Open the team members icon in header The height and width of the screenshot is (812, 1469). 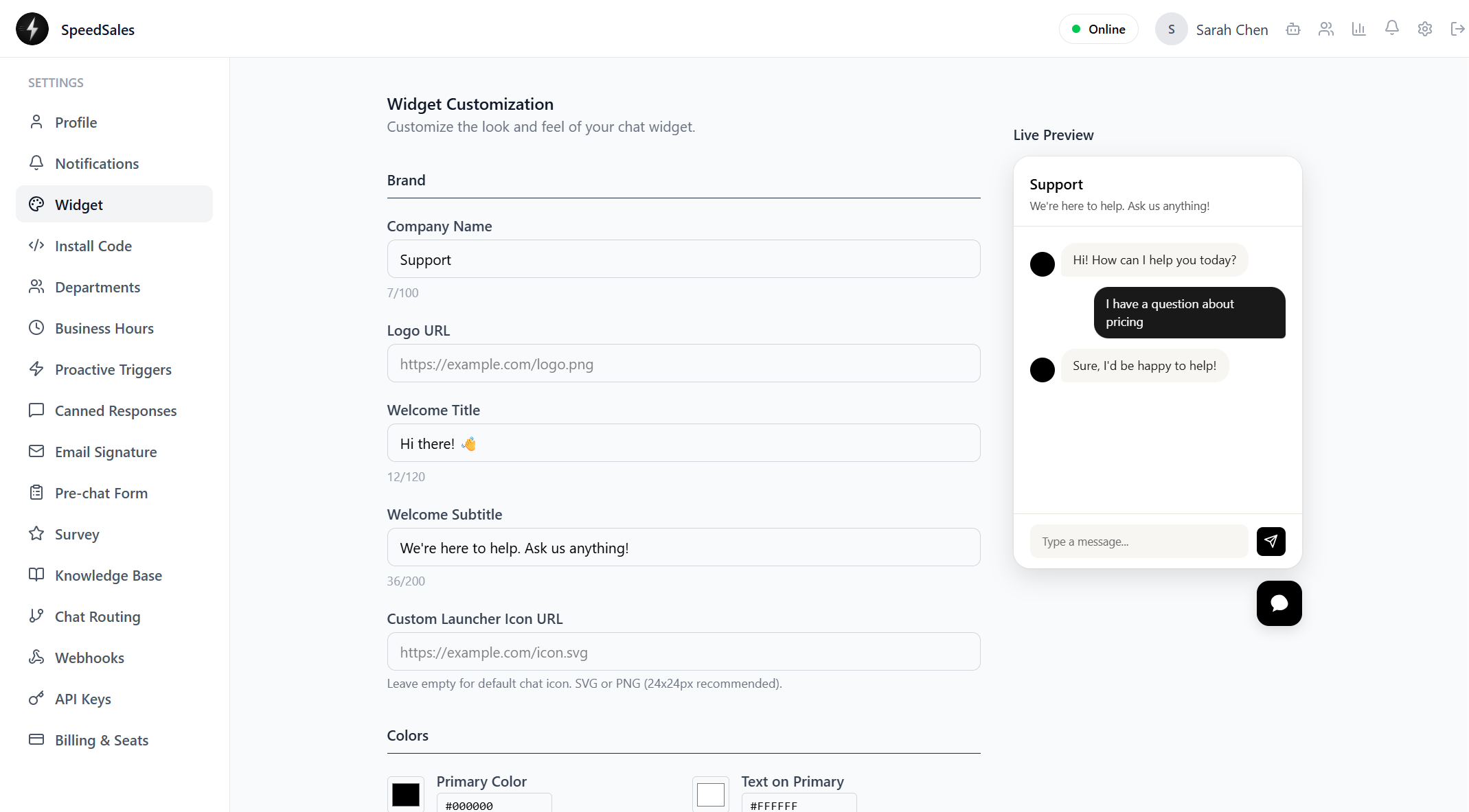point(1326,29)
